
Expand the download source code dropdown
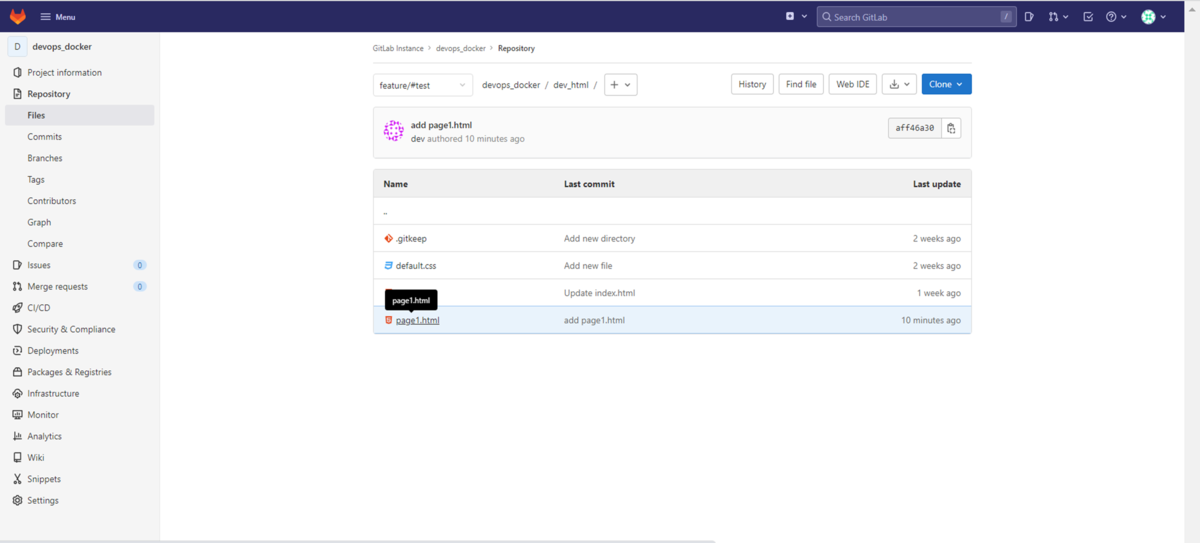[x=900, y=85]
